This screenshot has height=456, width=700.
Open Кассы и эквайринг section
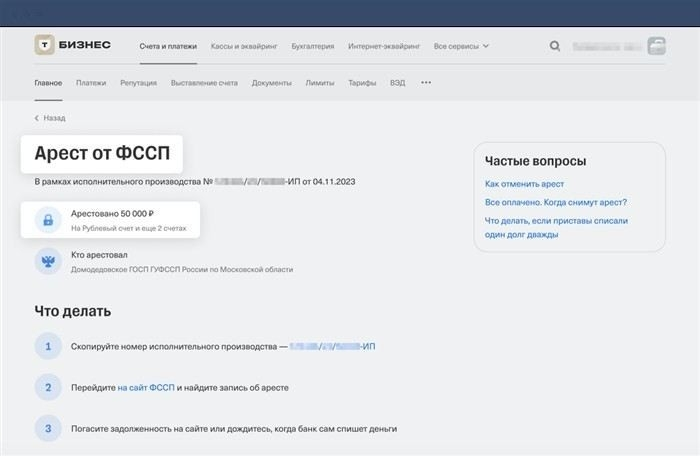244,46
